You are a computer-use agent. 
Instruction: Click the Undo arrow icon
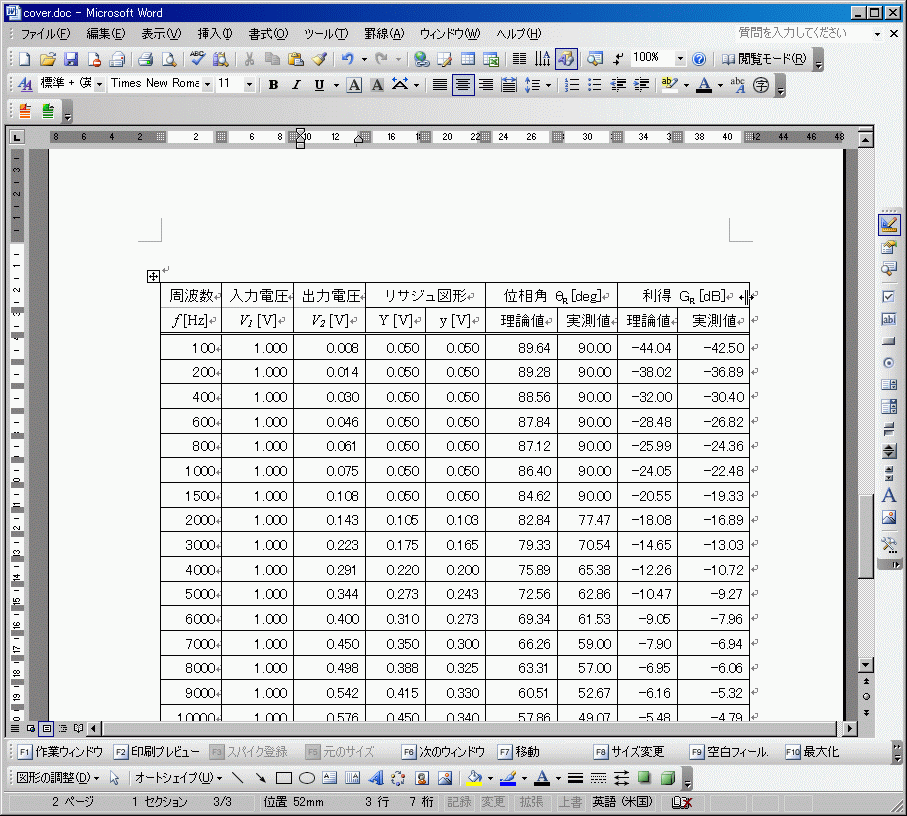coord(346,59)
